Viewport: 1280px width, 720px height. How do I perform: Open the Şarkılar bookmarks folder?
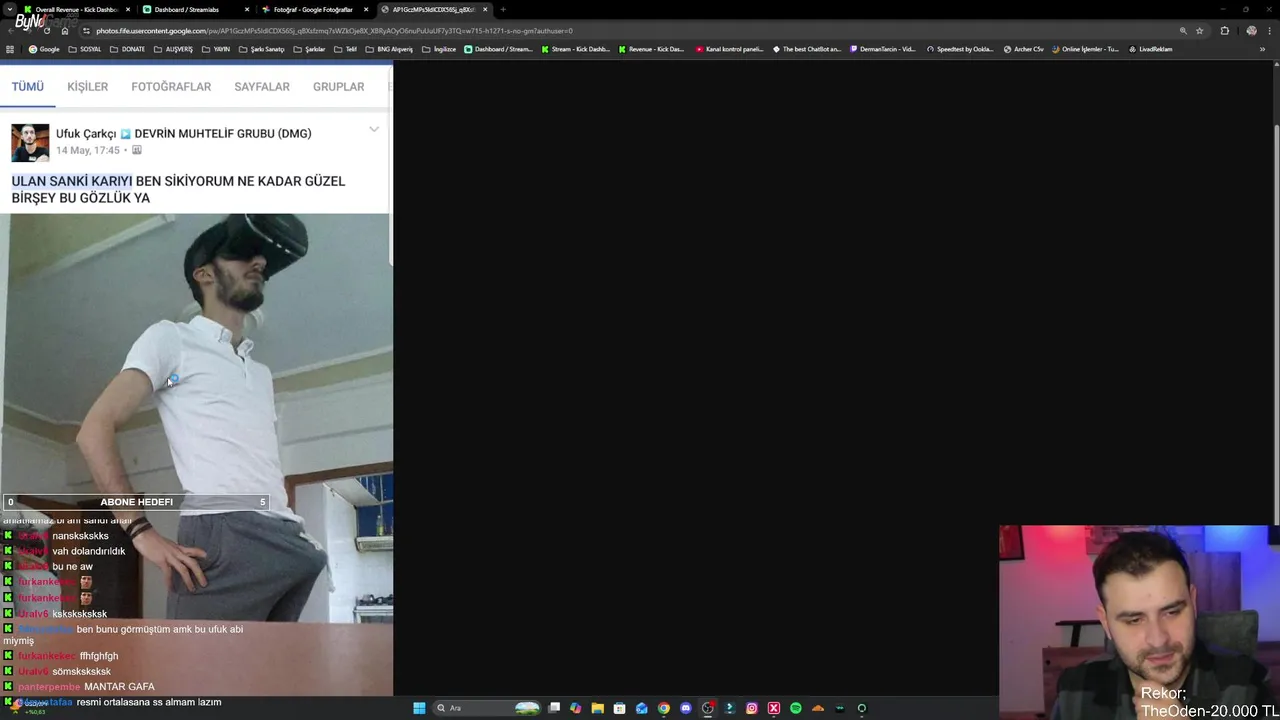(x=309, y=49)
